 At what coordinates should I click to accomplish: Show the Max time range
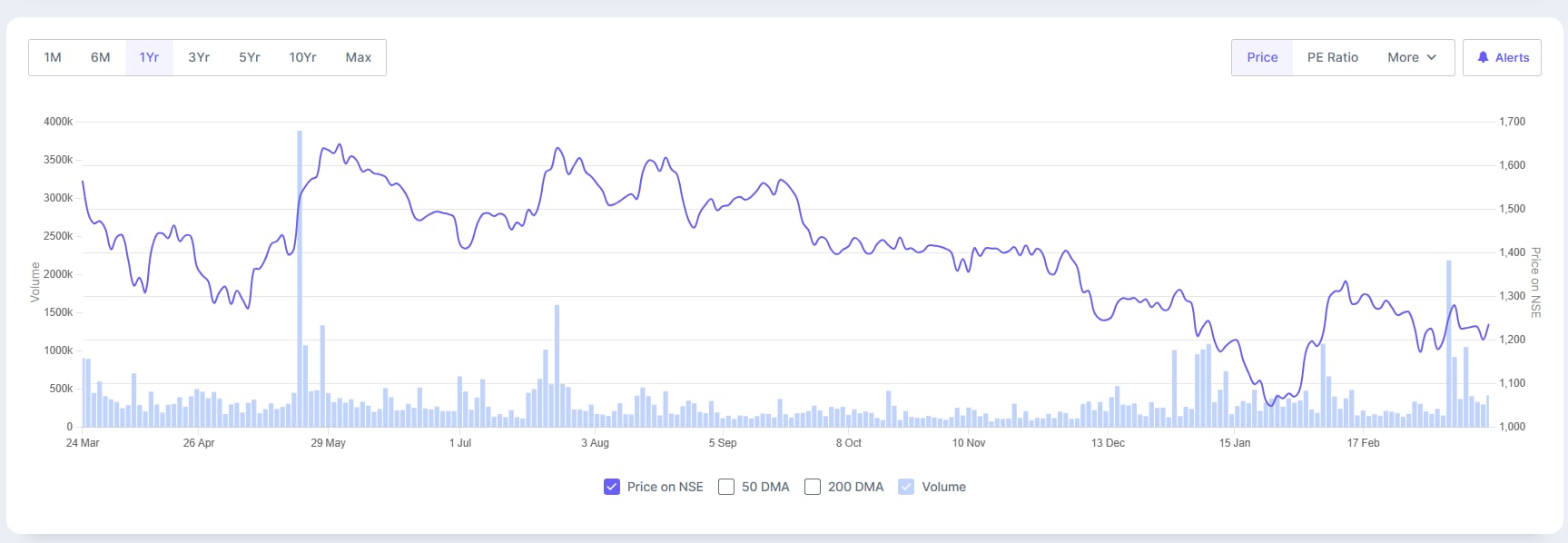(x=359, y=57)
